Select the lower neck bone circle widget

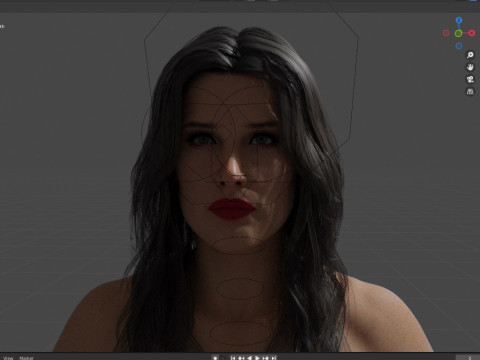[x=240, y=333]
